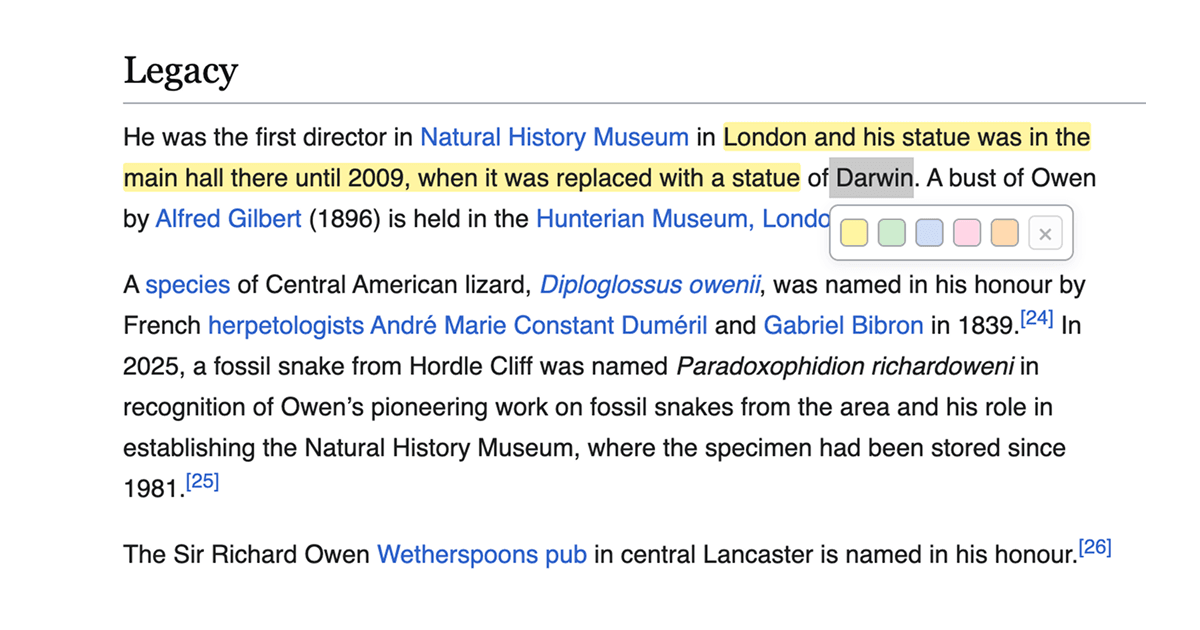Jump to citation reference 25

coord(202,482)
